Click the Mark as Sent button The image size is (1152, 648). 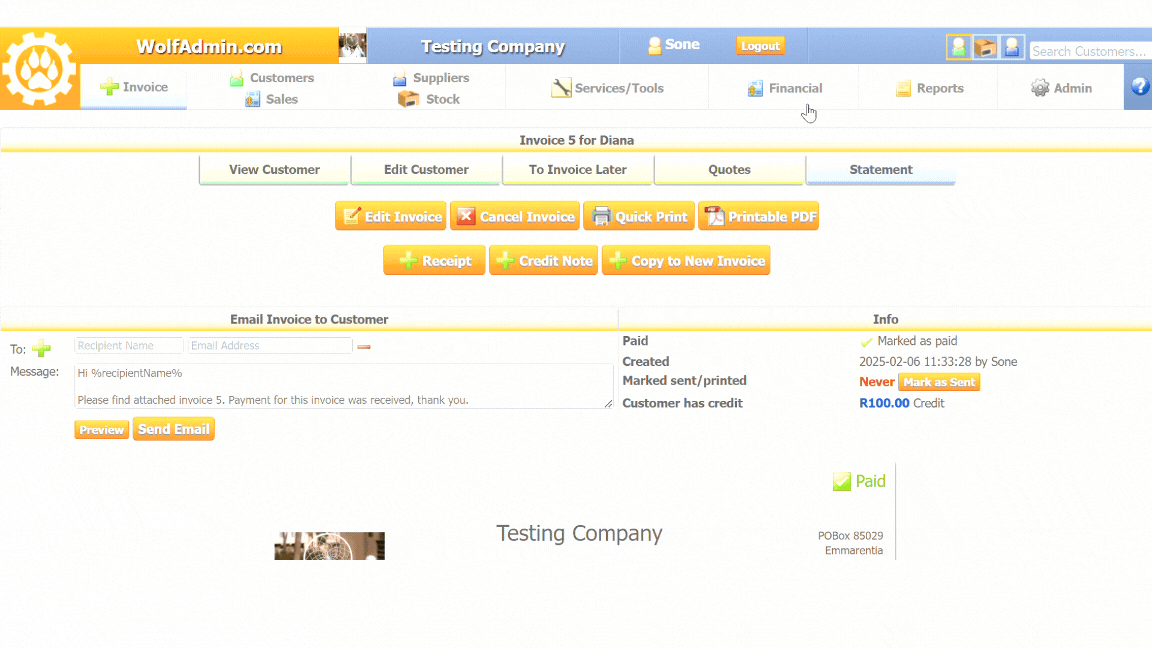point(939,382)
